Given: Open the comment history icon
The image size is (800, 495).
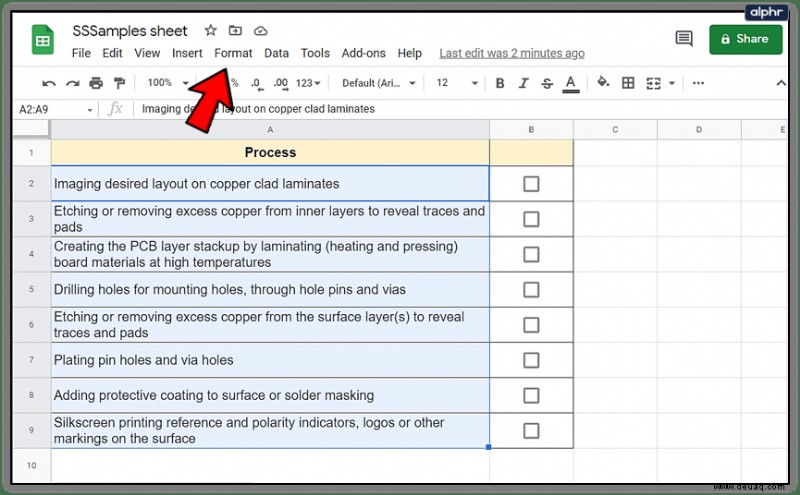Looking at the screenshot, I should (684, 39).
